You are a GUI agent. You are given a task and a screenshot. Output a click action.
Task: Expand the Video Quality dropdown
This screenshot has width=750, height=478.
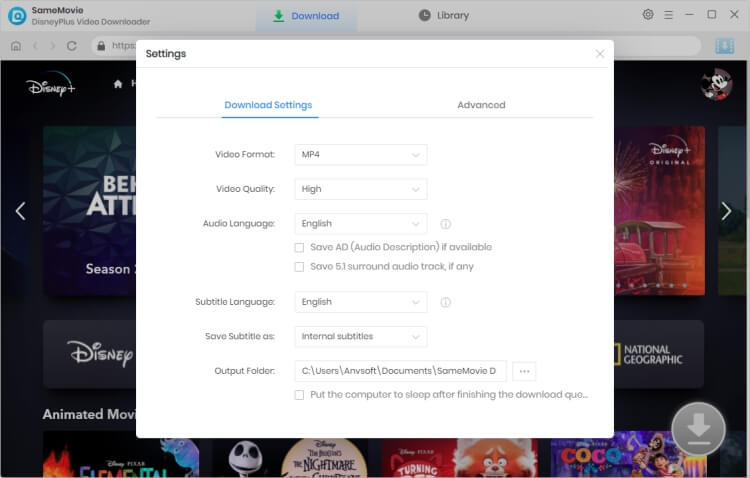(360, 189)
